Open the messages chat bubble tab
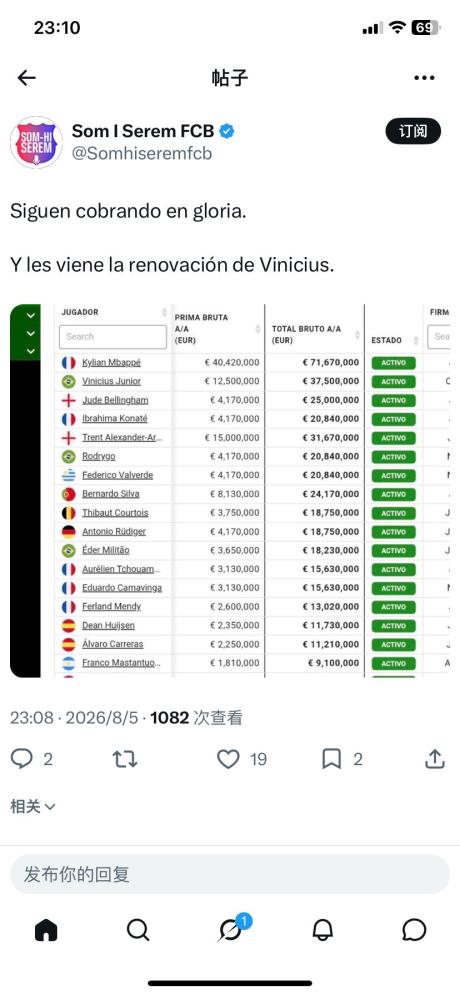The width and height of the screenshot is (460, 995). point(414,930)
